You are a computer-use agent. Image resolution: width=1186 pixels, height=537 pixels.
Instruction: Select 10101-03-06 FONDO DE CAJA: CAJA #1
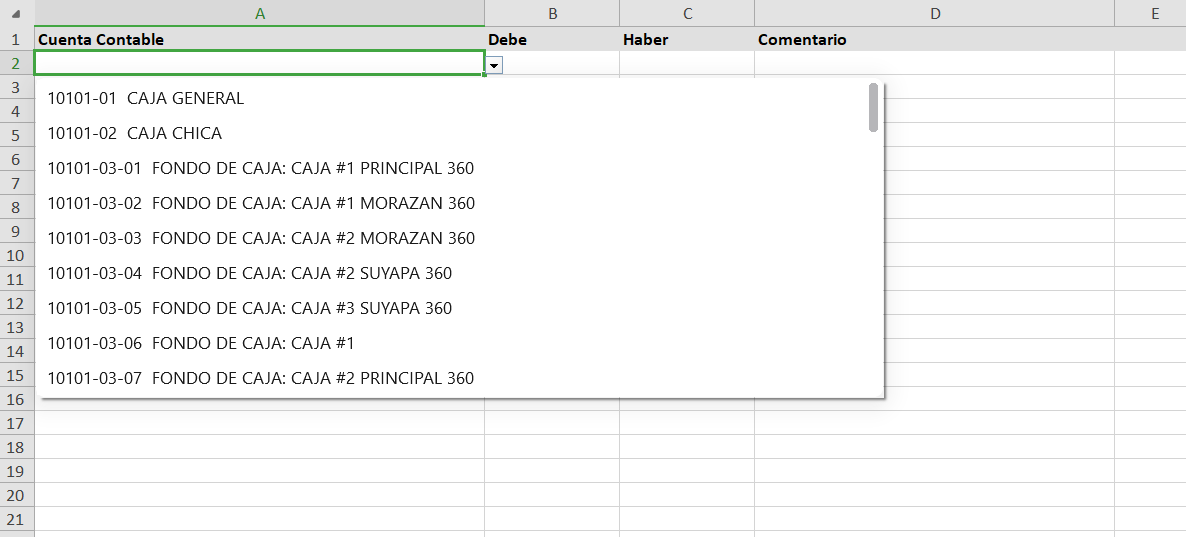(459, 343)
